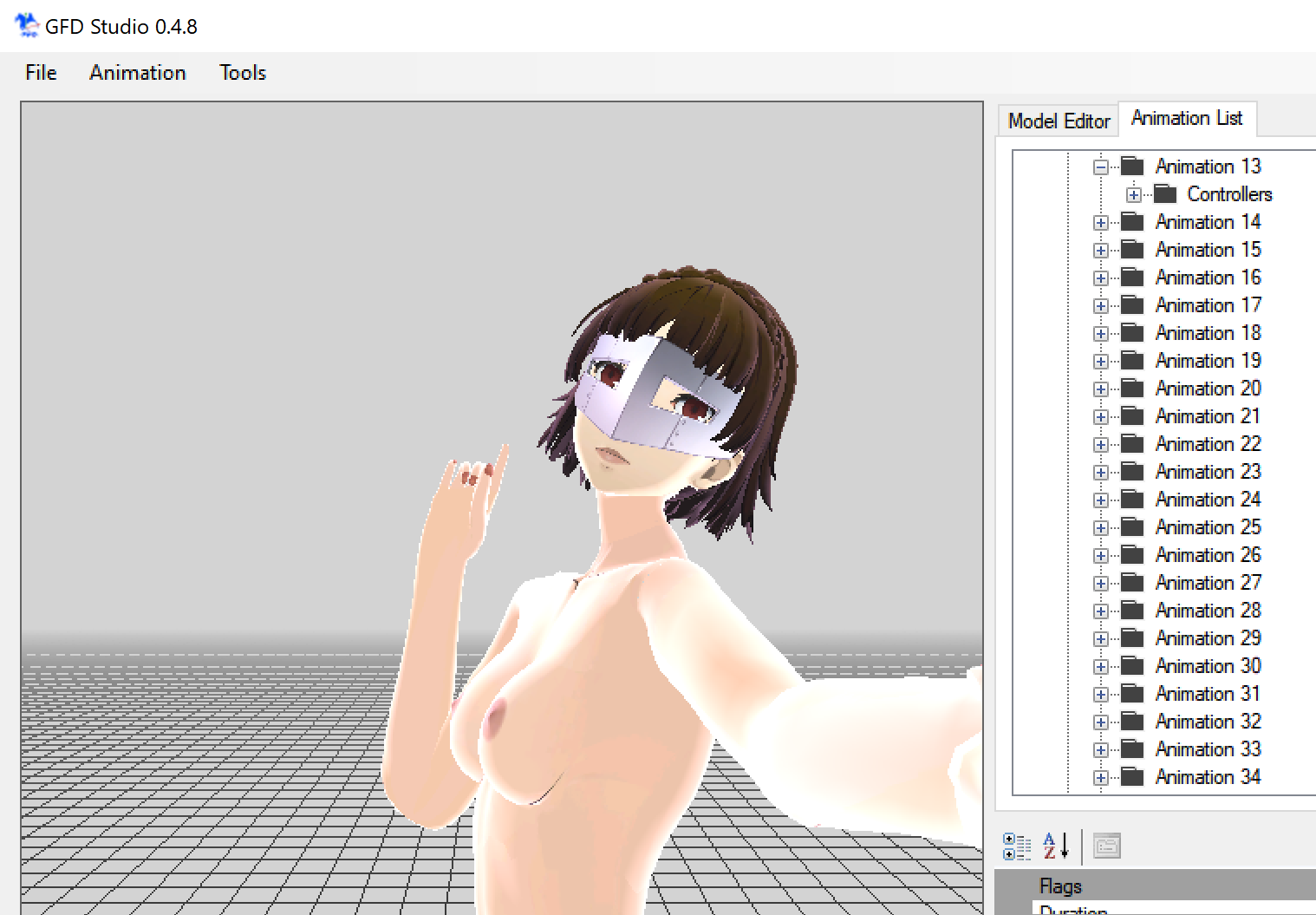Screen dimensions: 1316x915
Task: Select the Animation 26 tree item
Action: 1208,555
